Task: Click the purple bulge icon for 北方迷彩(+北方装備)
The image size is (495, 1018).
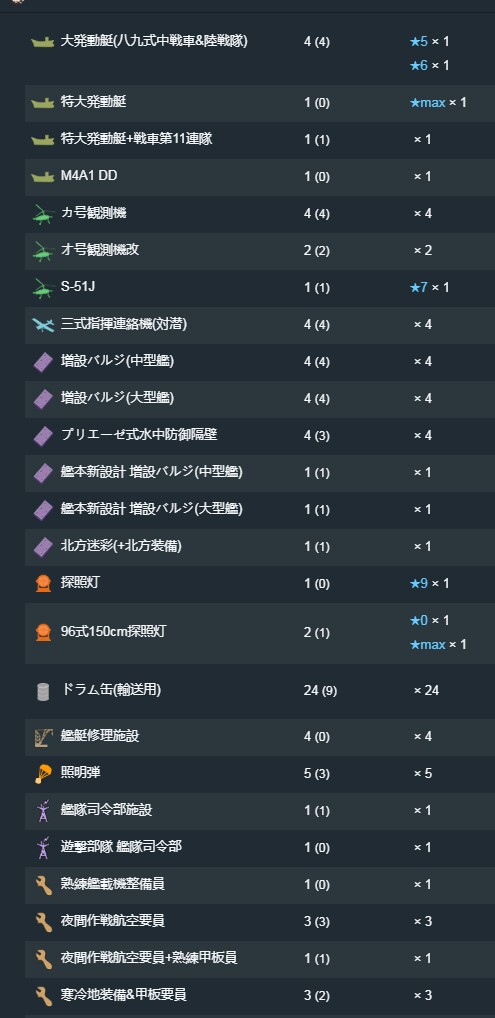Action: tap(43, 547)
